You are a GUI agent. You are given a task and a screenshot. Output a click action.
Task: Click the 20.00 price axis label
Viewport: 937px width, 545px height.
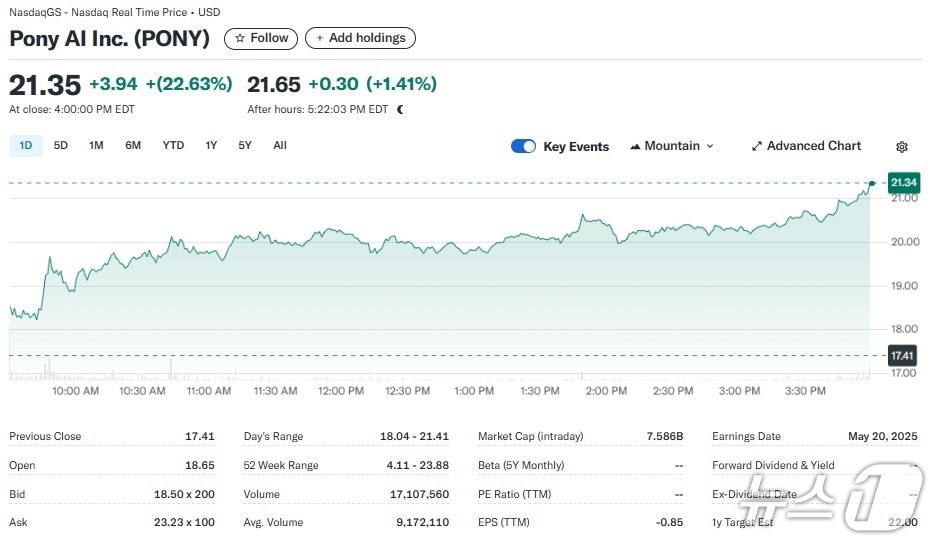pyautogui.click(x=905, y=242)
